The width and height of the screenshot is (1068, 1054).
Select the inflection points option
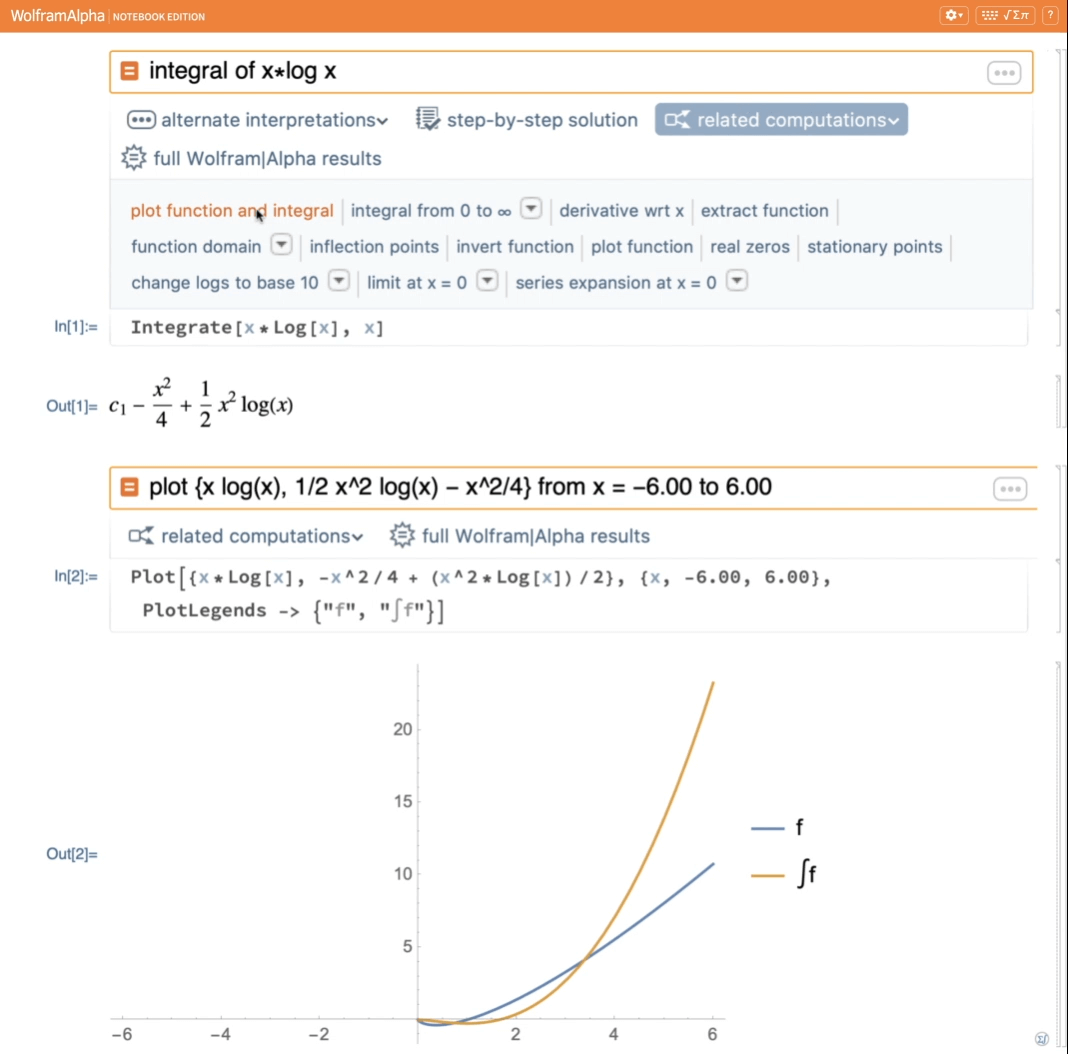tap(374, 246)
